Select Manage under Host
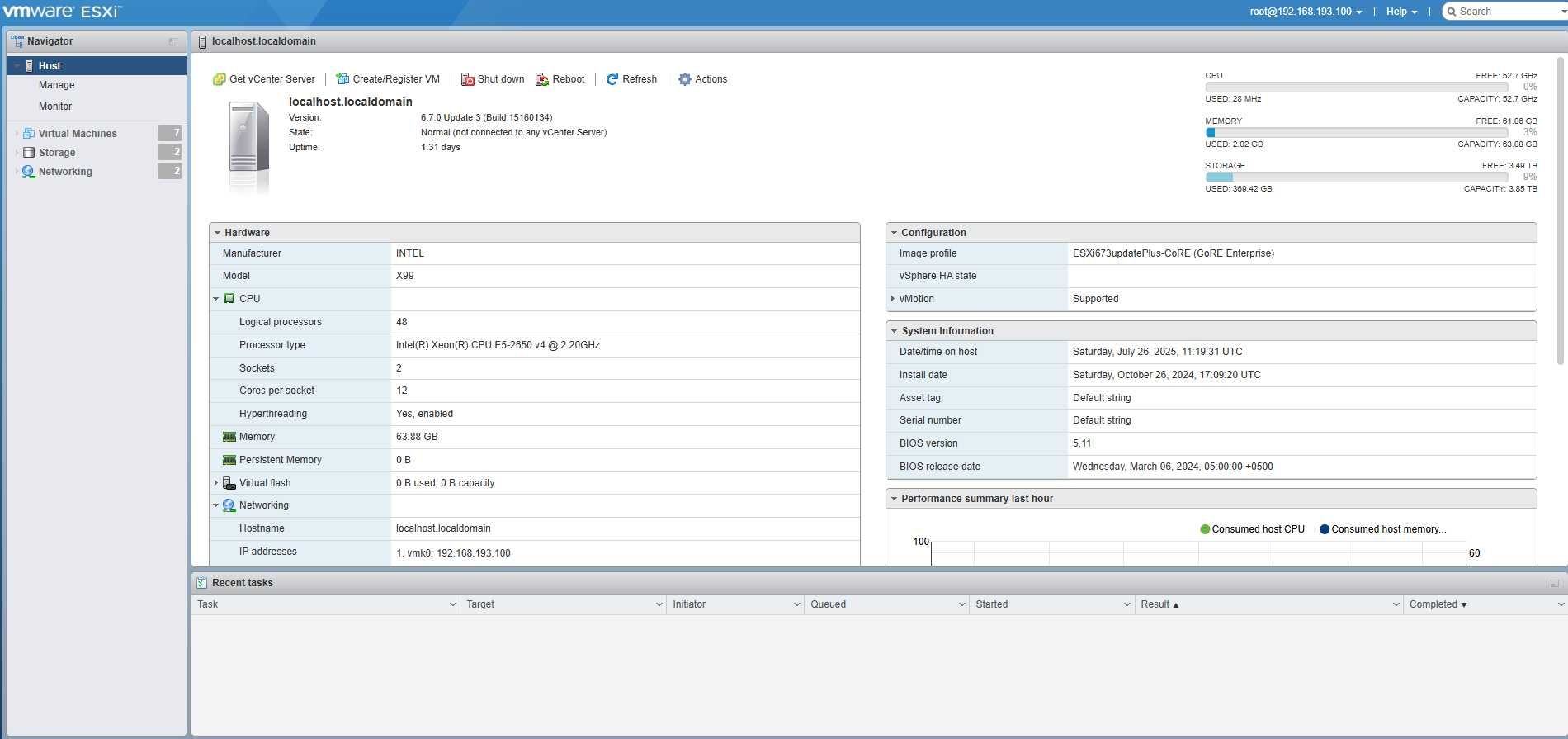This screenshot has width=1568, height=739. coord(56,85)
